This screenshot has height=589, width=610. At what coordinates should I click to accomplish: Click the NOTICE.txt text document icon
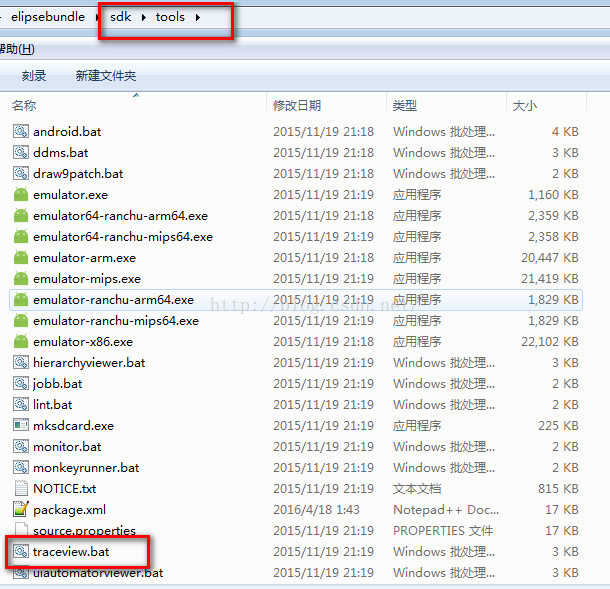pyautogui.click(x=21, y=489)
